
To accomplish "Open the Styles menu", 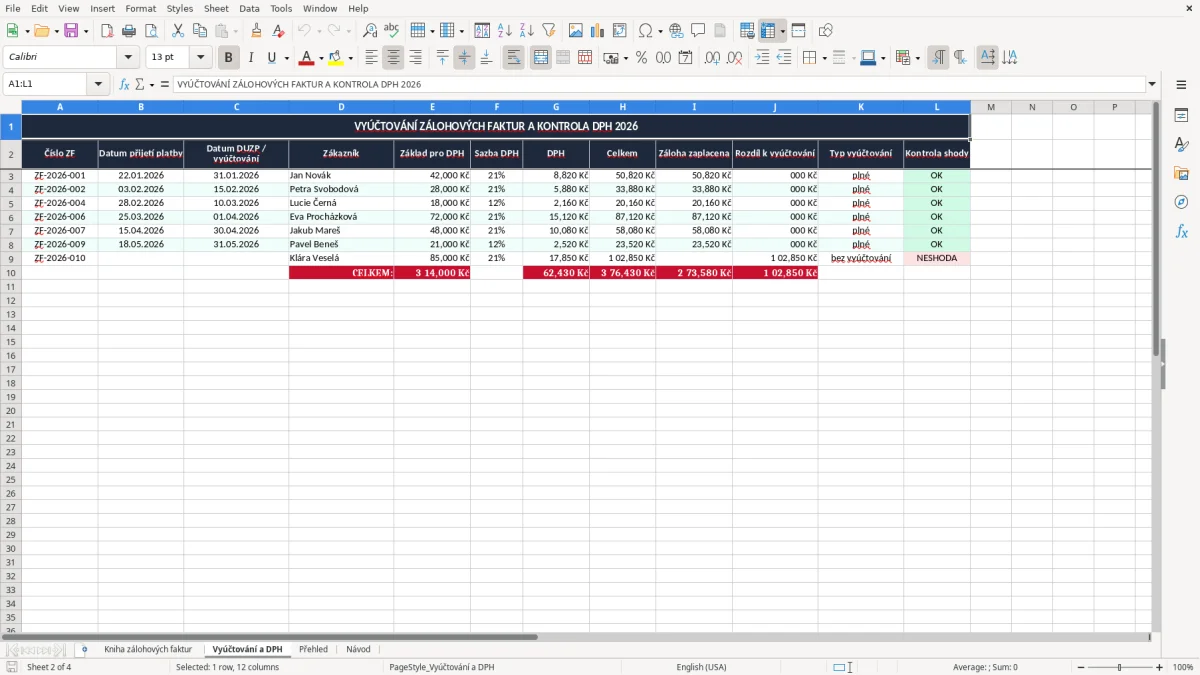I will pyautogui.click(x=180, y=8).
